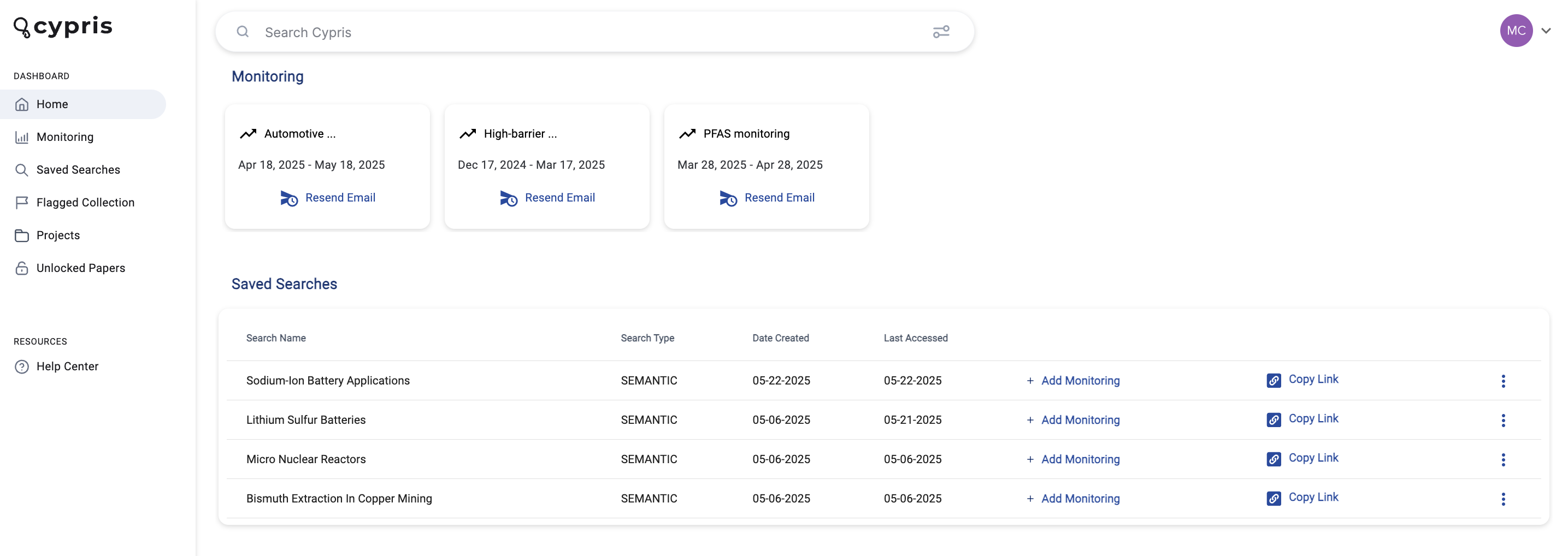Click Resend Email icon on Automotive card

click(289, 198)
